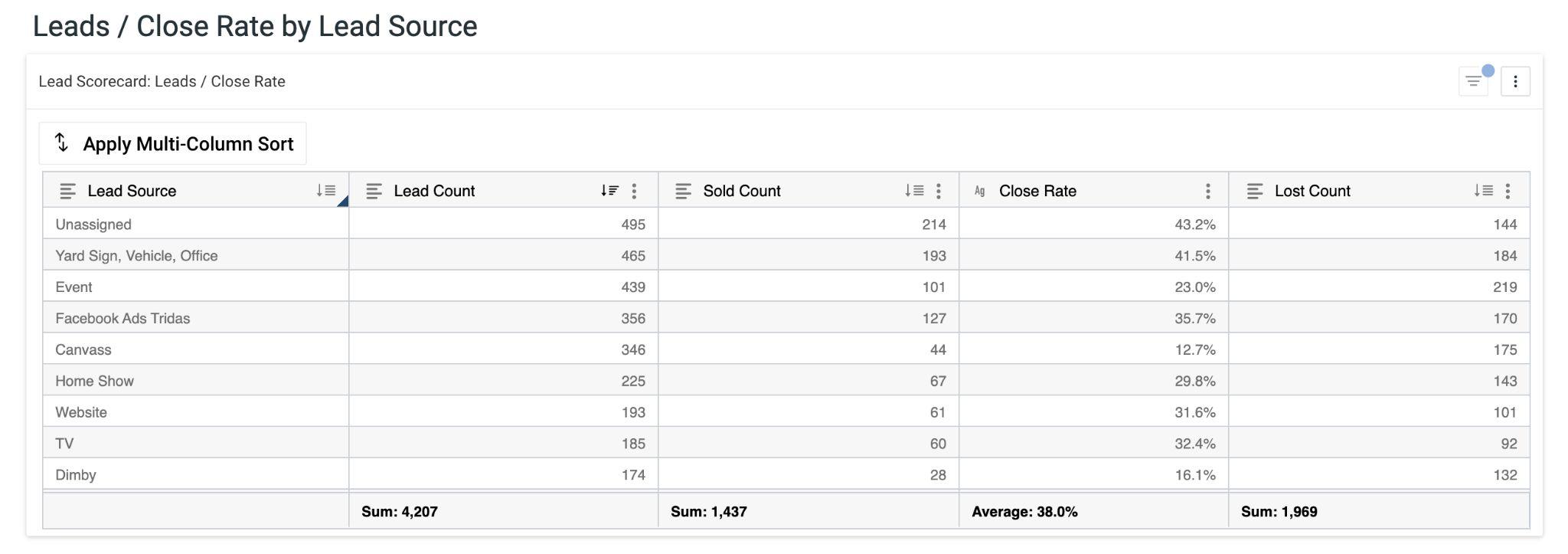
Task: Select the Unassigned lead source row
Action: 93,225
